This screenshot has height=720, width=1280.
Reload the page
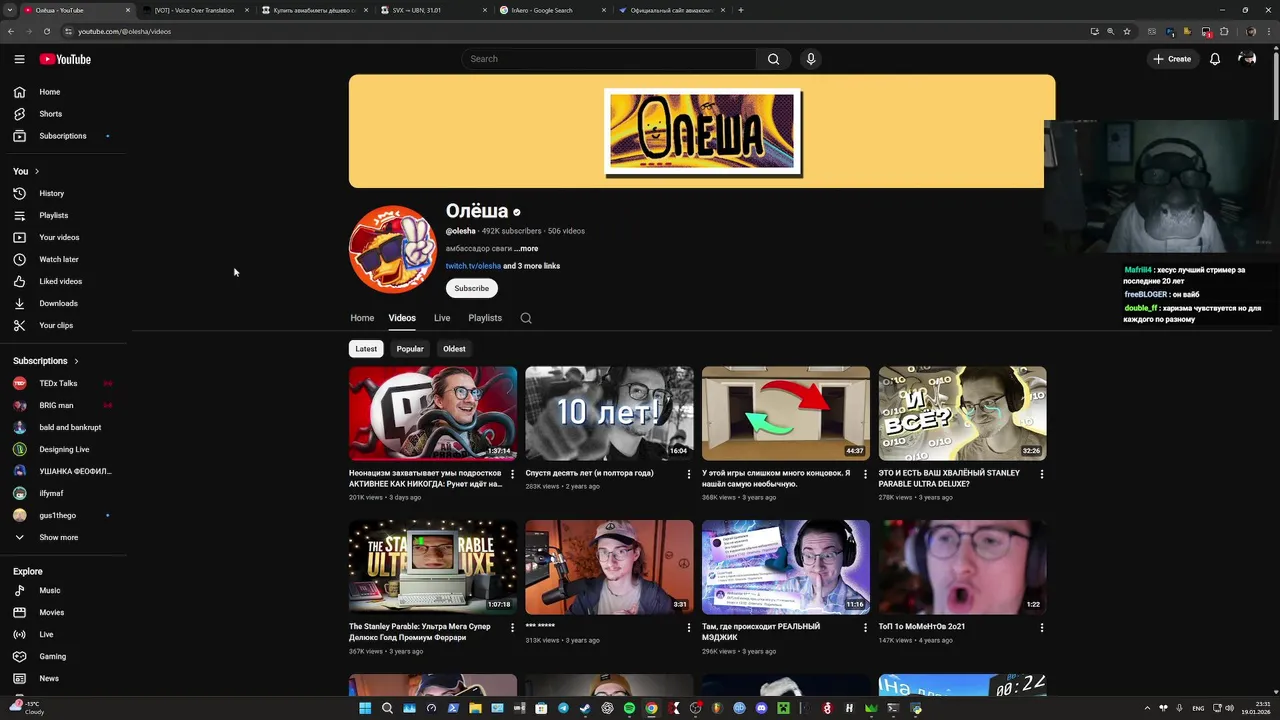click(46, 31)
